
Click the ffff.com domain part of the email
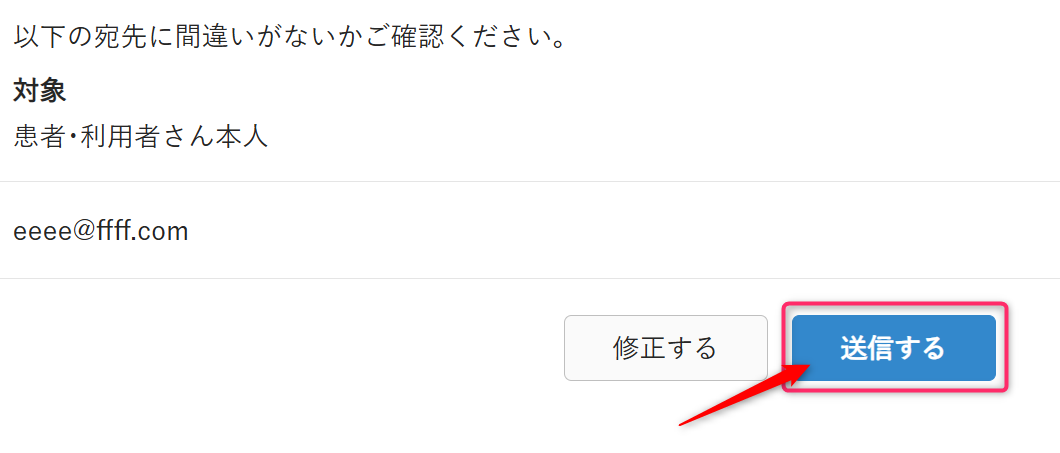coord(144,231)
